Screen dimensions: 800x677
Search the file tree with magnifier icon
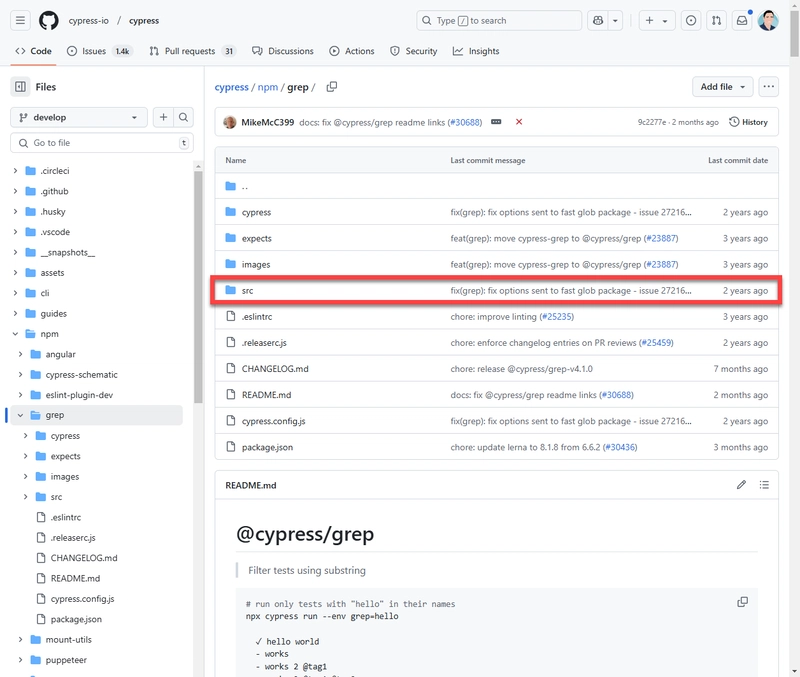click(183, 117)
